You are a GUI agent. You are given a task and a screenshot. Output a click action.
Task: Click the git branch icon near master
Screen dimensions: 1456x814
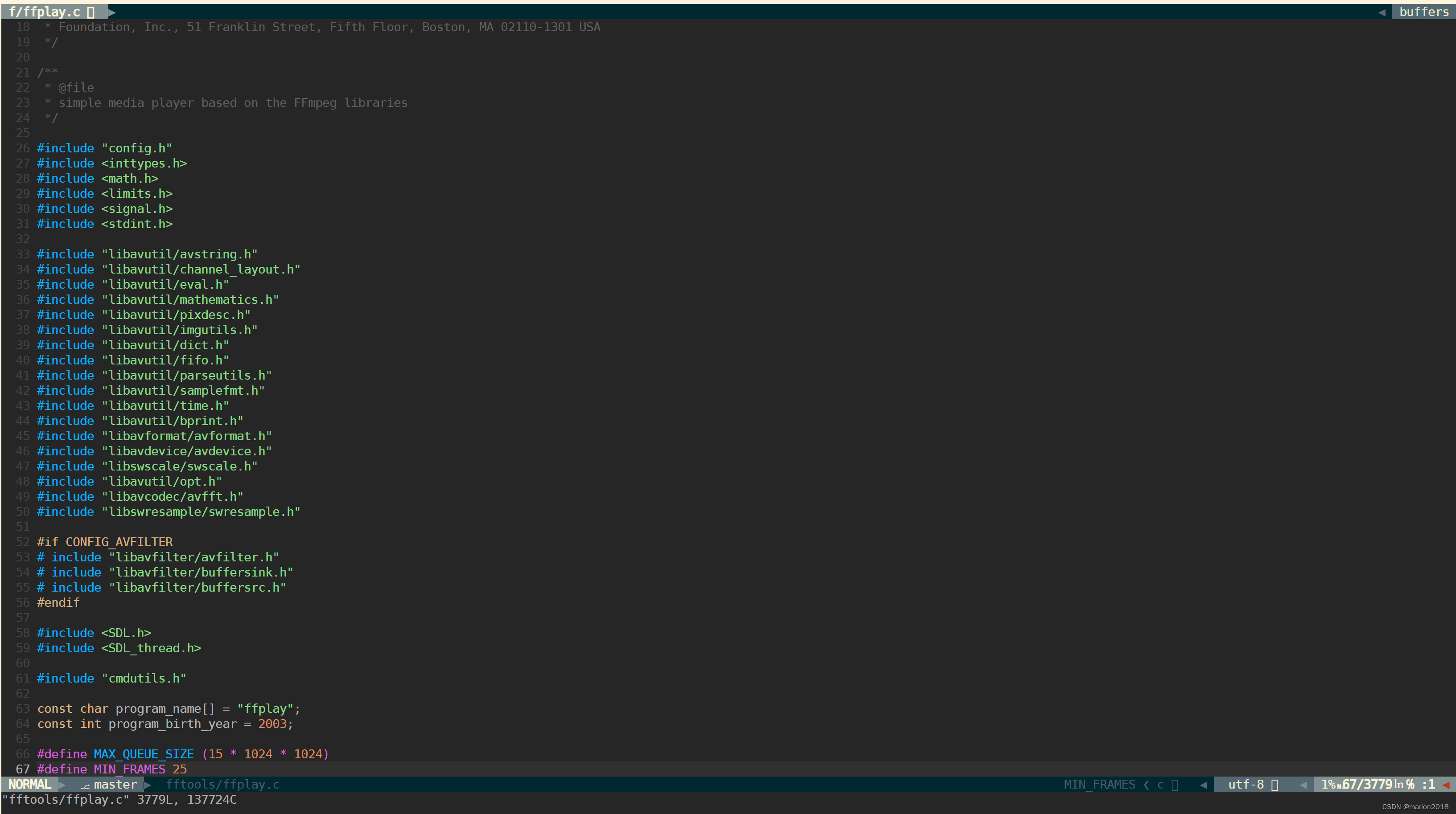coord(86,785)
